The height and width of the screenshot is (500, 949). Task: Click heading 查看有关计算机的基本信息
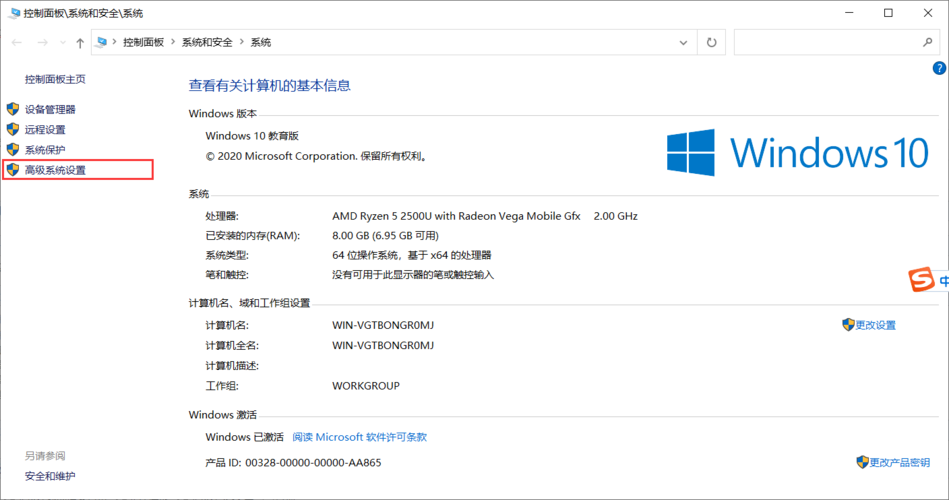click(x=269, y=85)
